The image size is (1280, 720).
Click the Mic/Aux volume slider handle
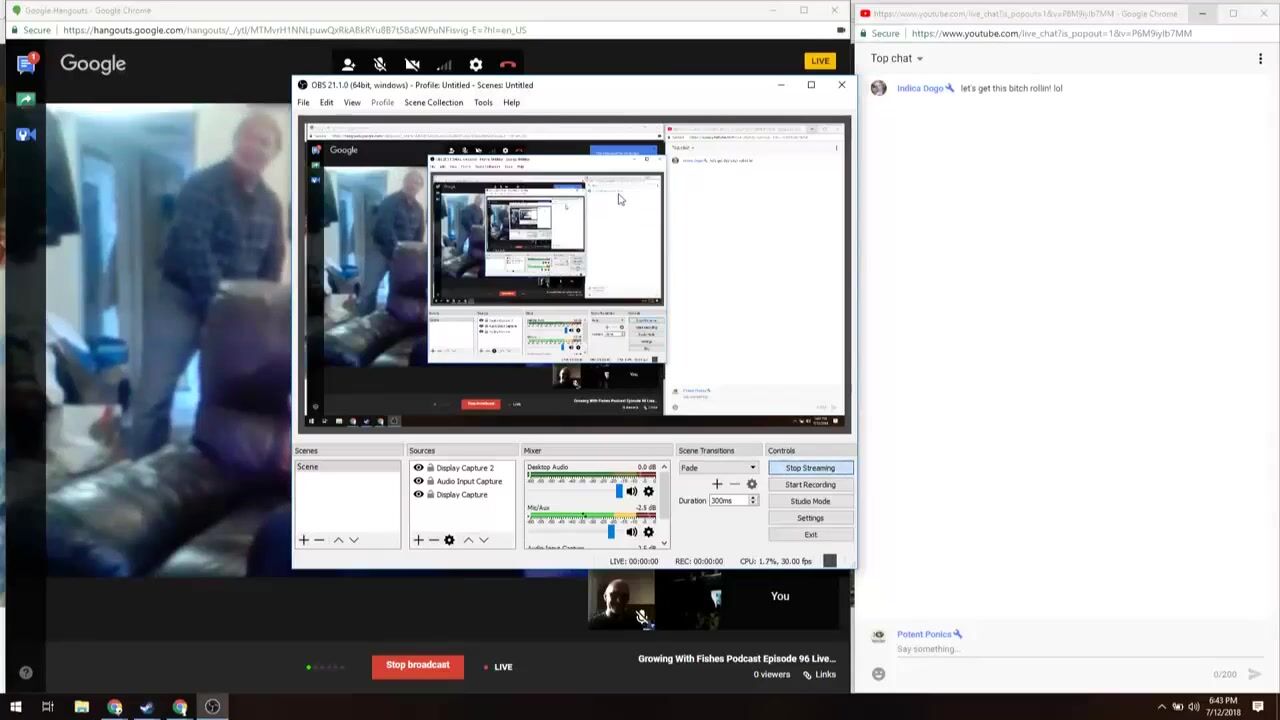611,532
